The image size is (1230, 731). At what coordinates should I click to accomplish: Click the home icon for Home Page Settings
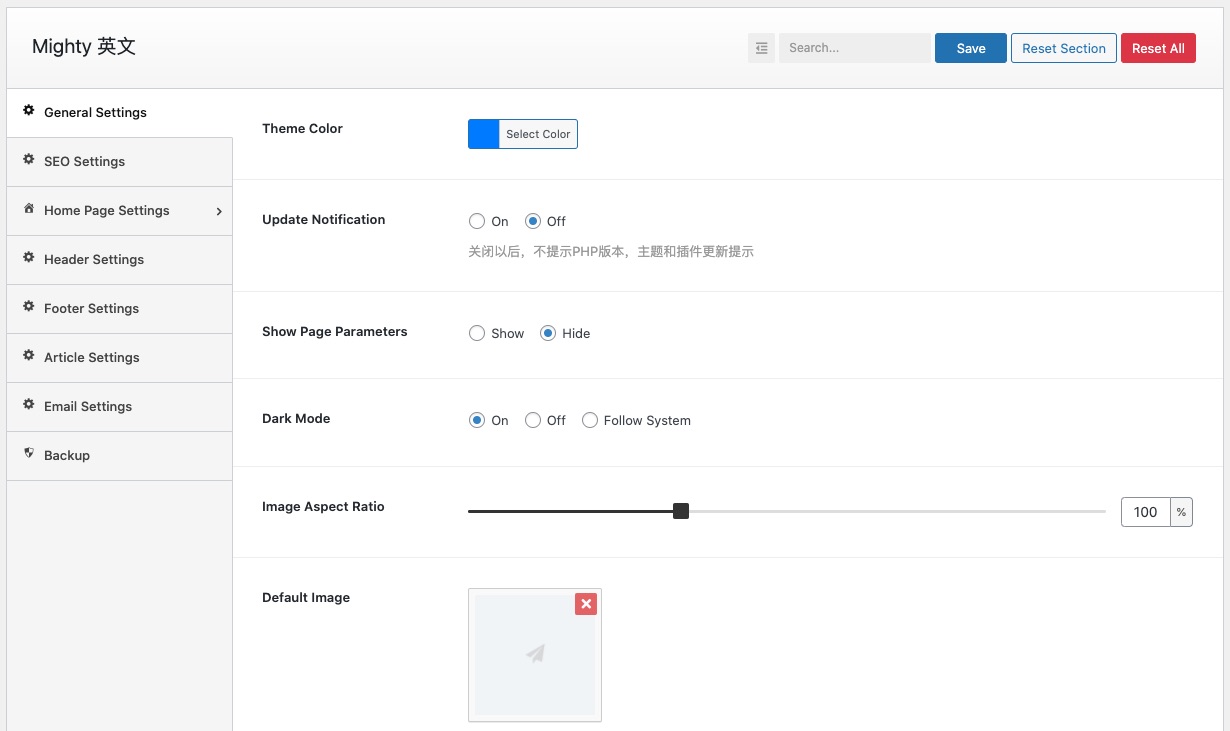pyautogui.click(x=29, y=209)
